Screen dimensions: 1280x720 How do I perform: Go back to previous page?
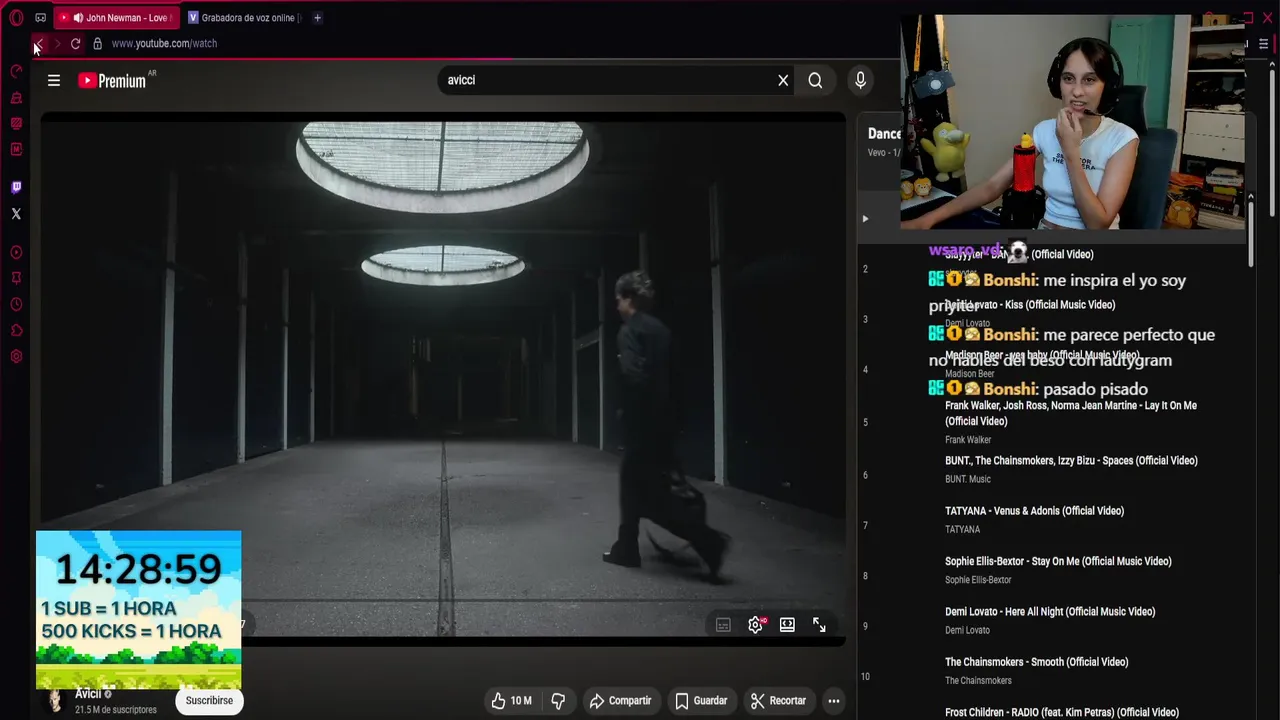click(38, 44)
